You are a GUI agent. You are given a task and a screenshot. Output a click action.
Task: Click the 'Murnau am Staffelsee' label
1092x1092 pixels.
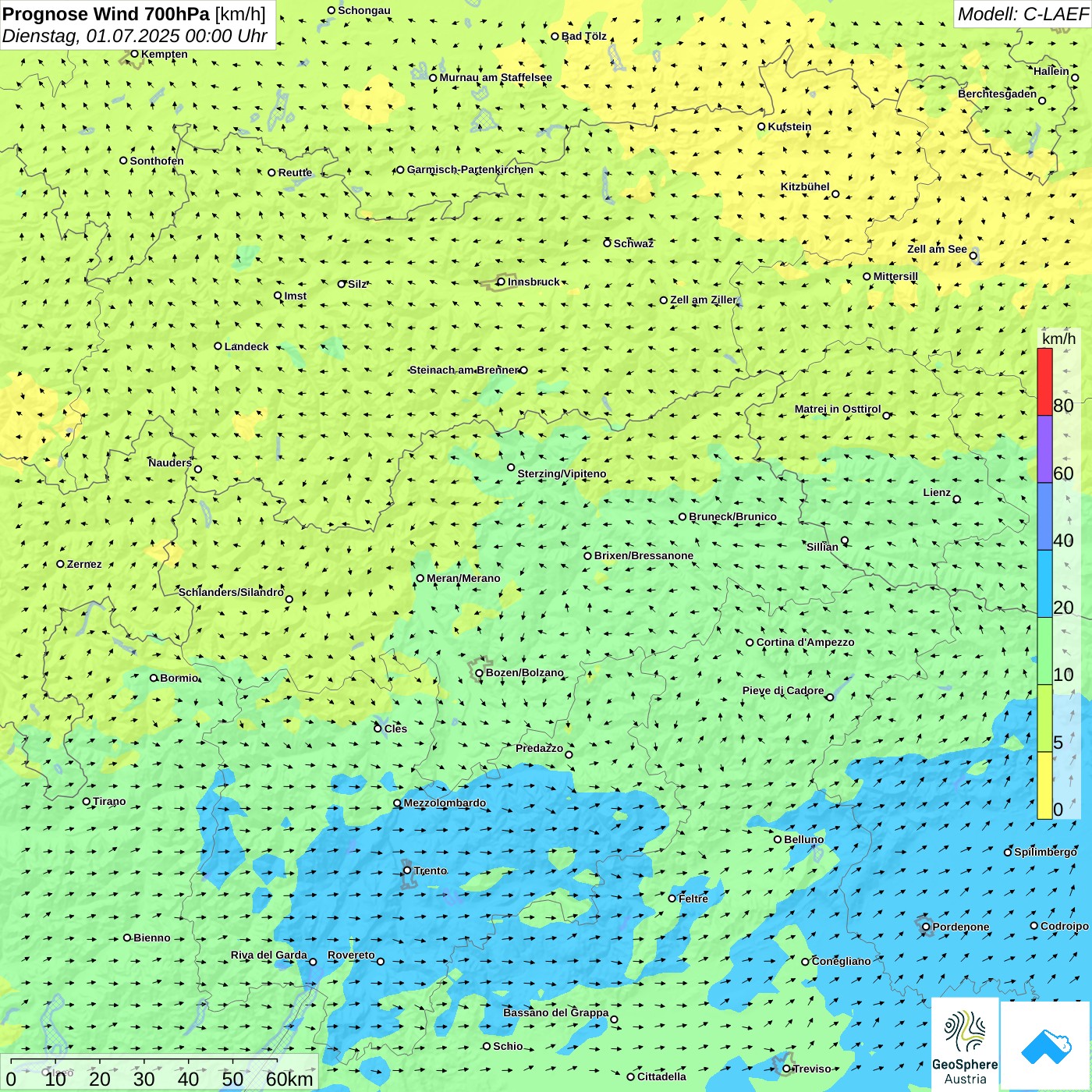495,77
